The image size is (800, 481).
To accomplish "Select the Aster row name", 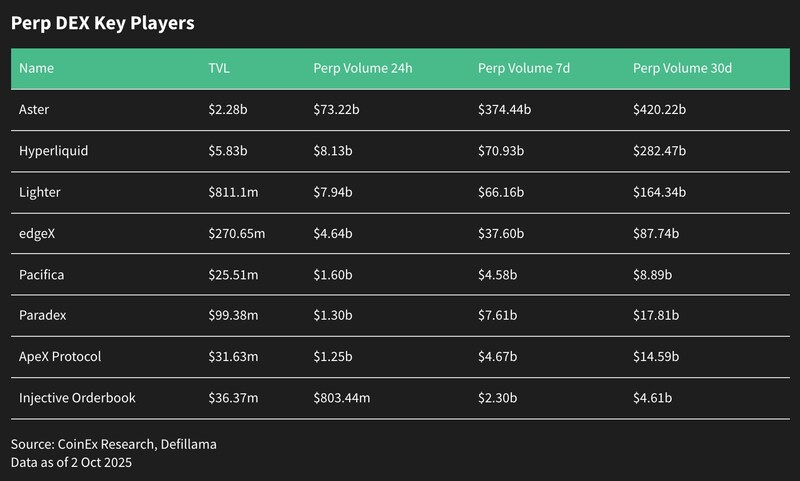I will coord(34,109).
